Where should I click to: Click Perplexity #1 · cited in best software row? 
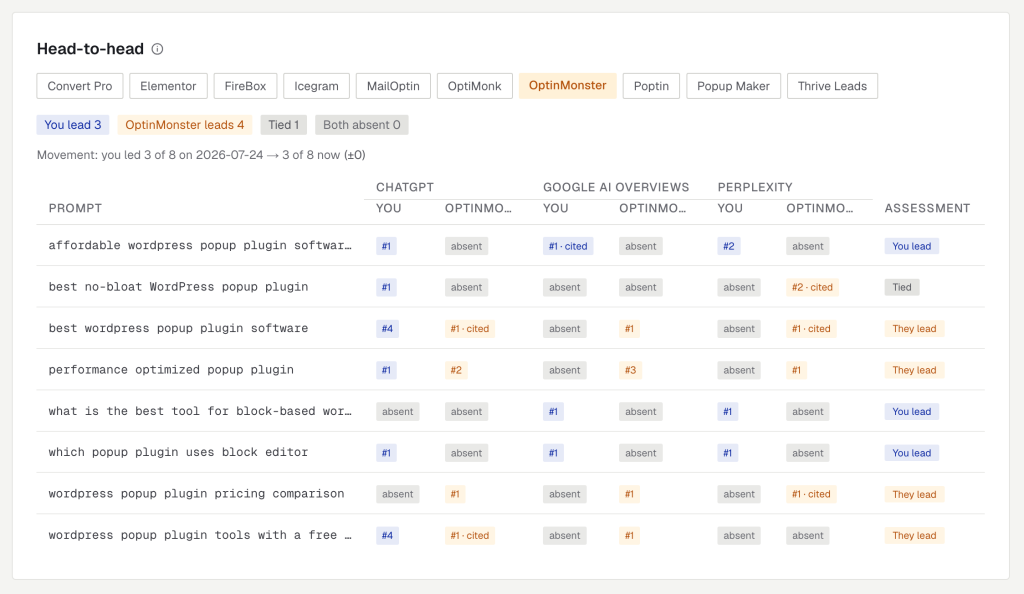[x=811, y=329]
